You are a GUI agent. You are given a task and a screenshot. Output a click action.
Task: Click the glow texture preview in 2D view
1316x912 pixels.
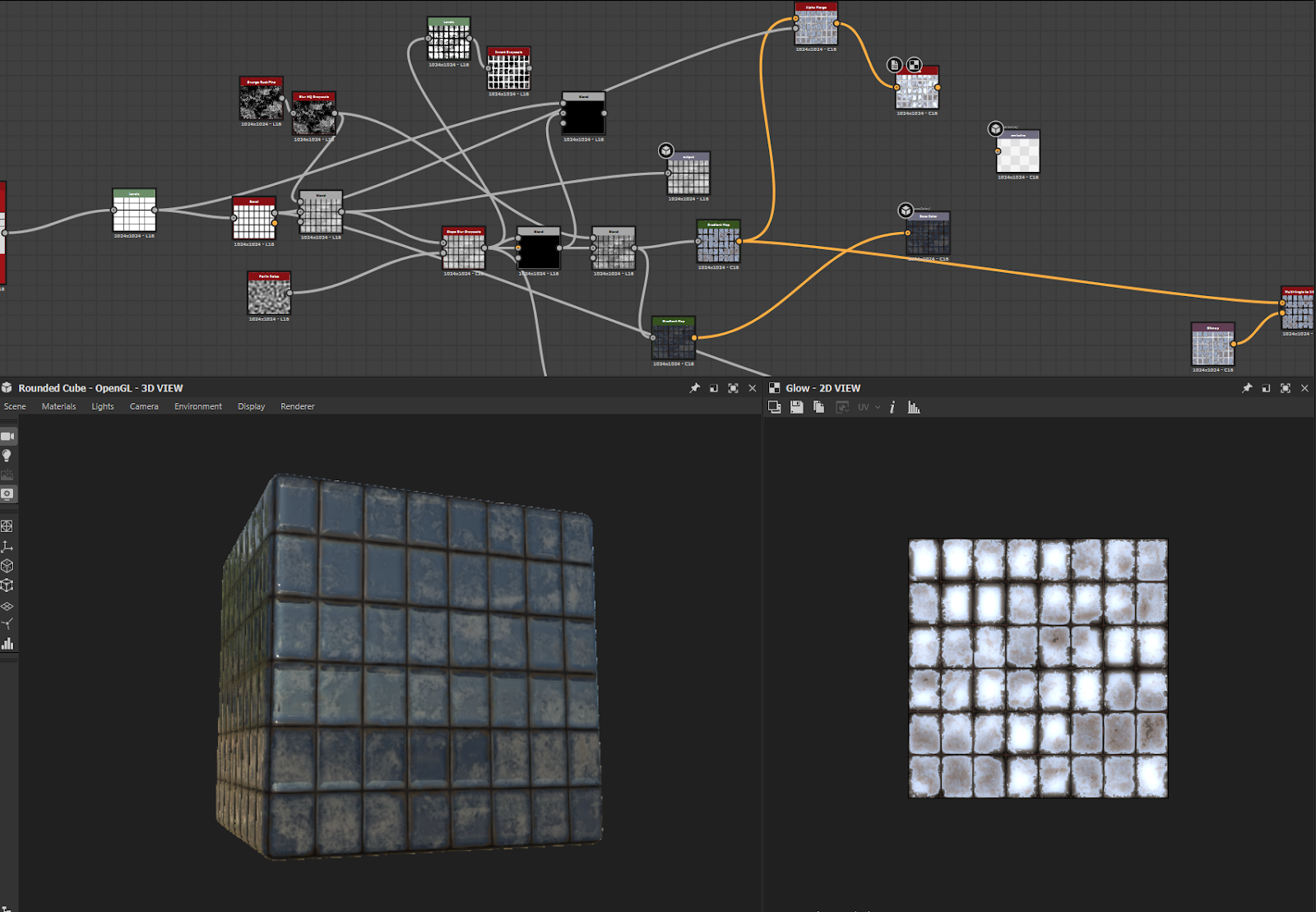coord(1038,669)
